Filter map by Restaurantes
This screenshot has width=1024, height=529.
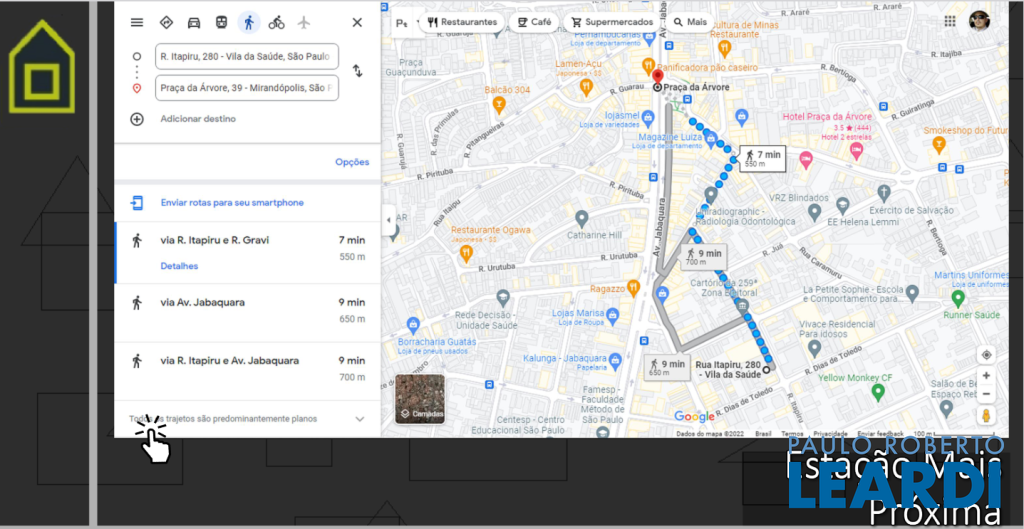click(462, 22)
